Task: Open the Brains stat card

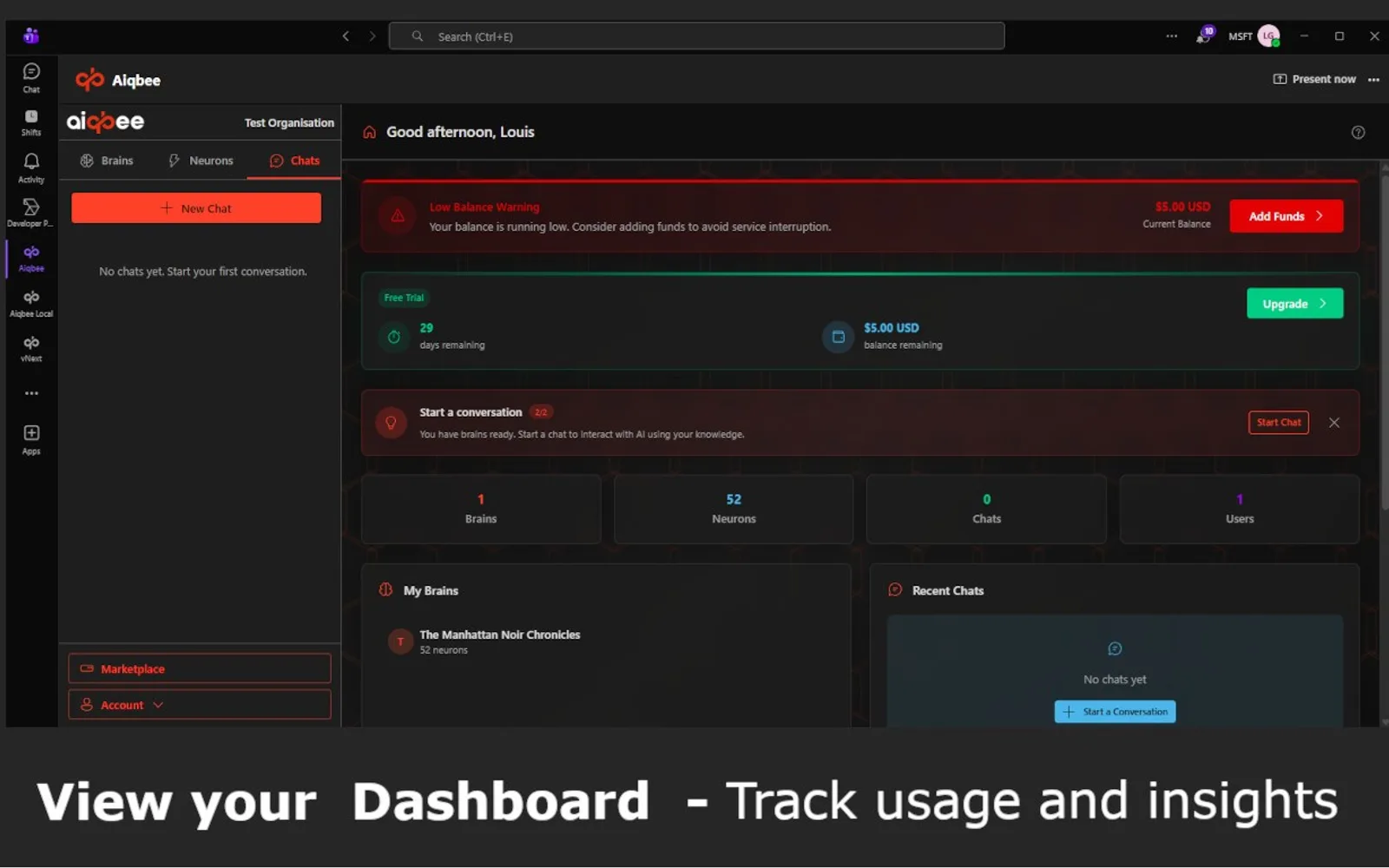Action: coord(481,509)
